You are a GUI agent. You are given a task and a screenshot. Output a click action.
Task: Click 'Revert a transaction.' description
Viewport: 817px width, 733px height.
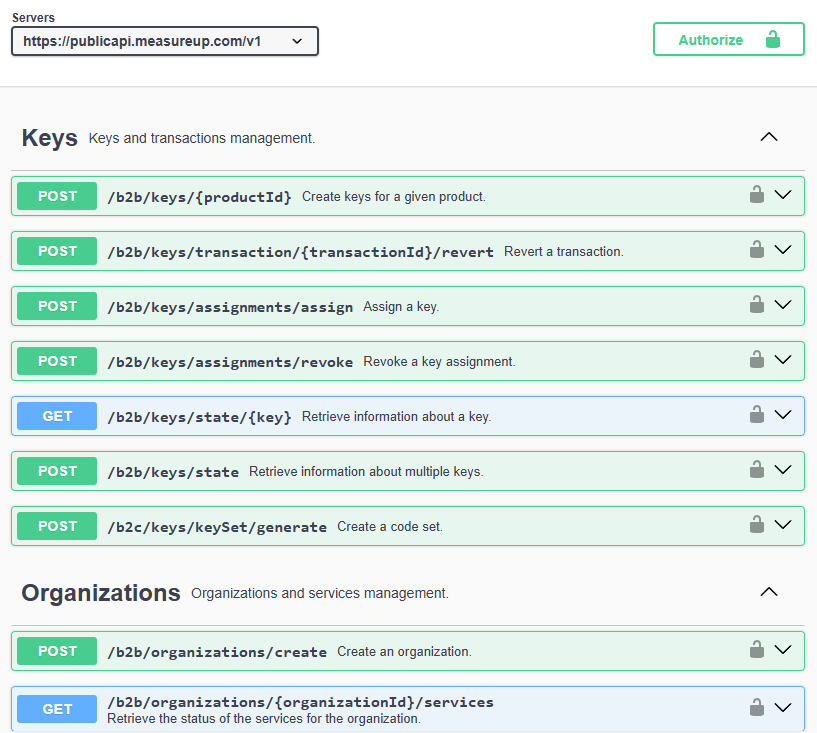pos(564,252)
